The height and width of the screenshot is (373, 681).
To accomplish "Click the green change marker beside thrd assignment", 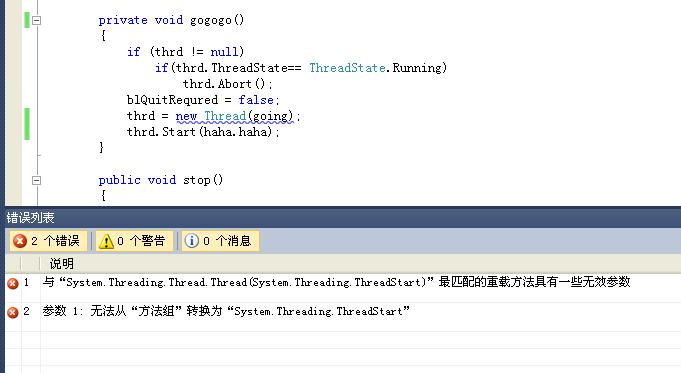I will click(x=27, y=124).
